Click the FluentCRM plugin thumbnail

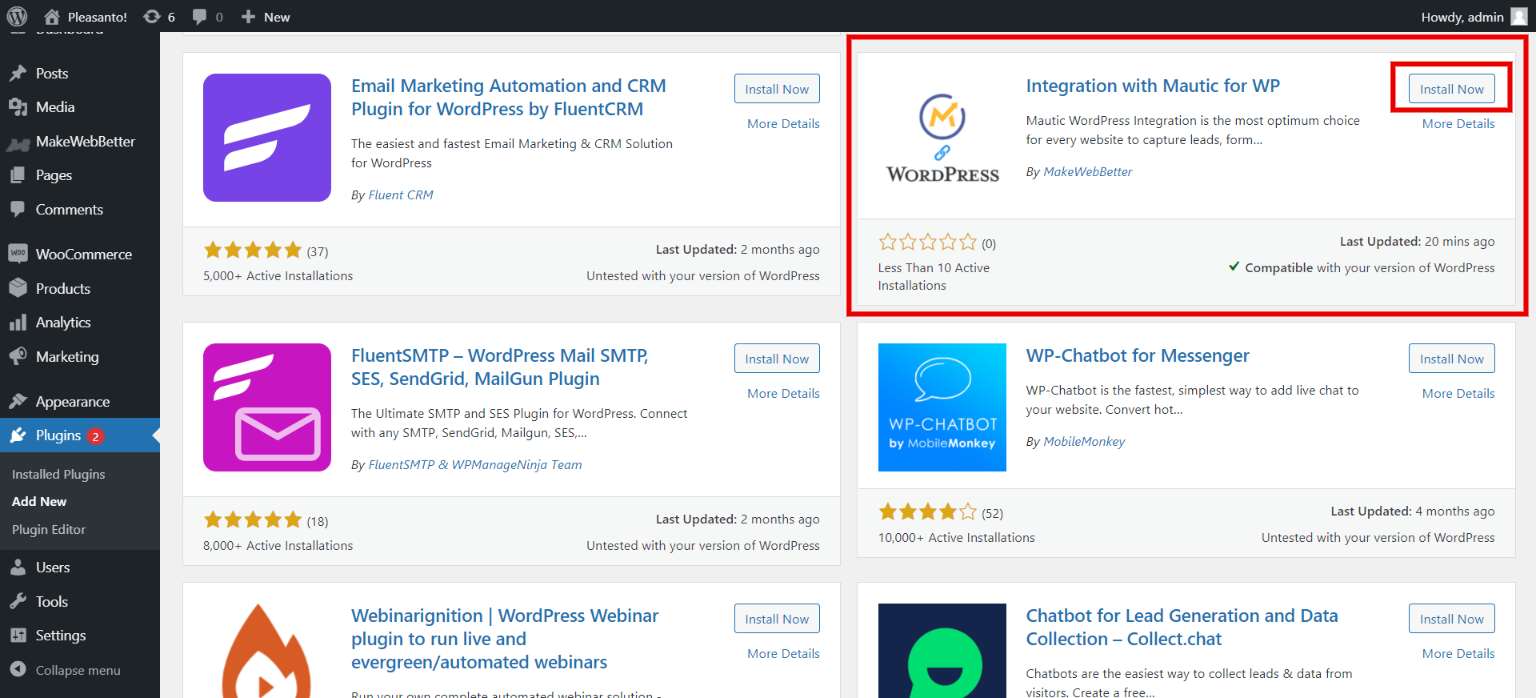pos(266,137)
